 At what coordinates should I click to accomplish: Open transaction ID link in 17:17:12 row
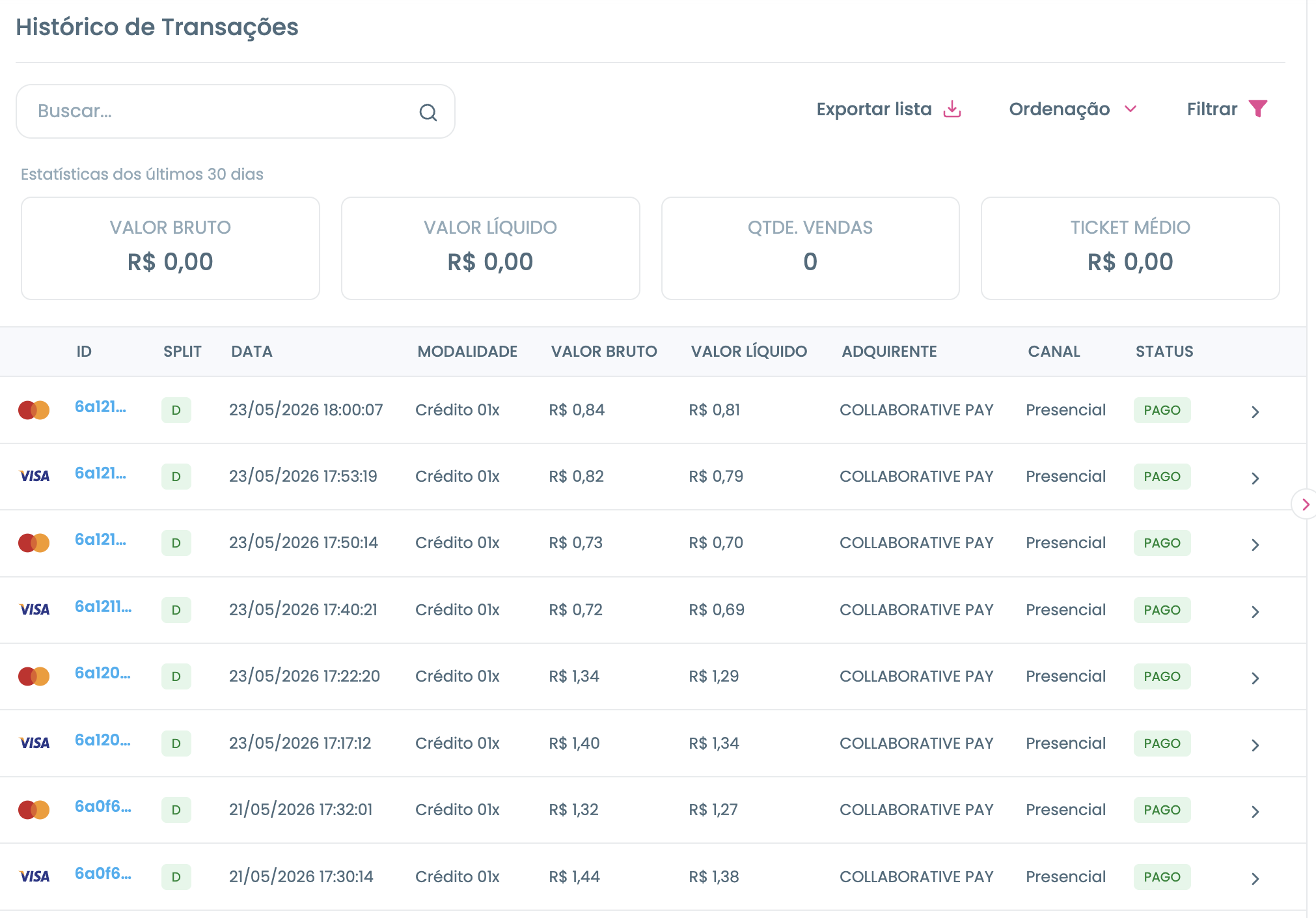point(102,740)
